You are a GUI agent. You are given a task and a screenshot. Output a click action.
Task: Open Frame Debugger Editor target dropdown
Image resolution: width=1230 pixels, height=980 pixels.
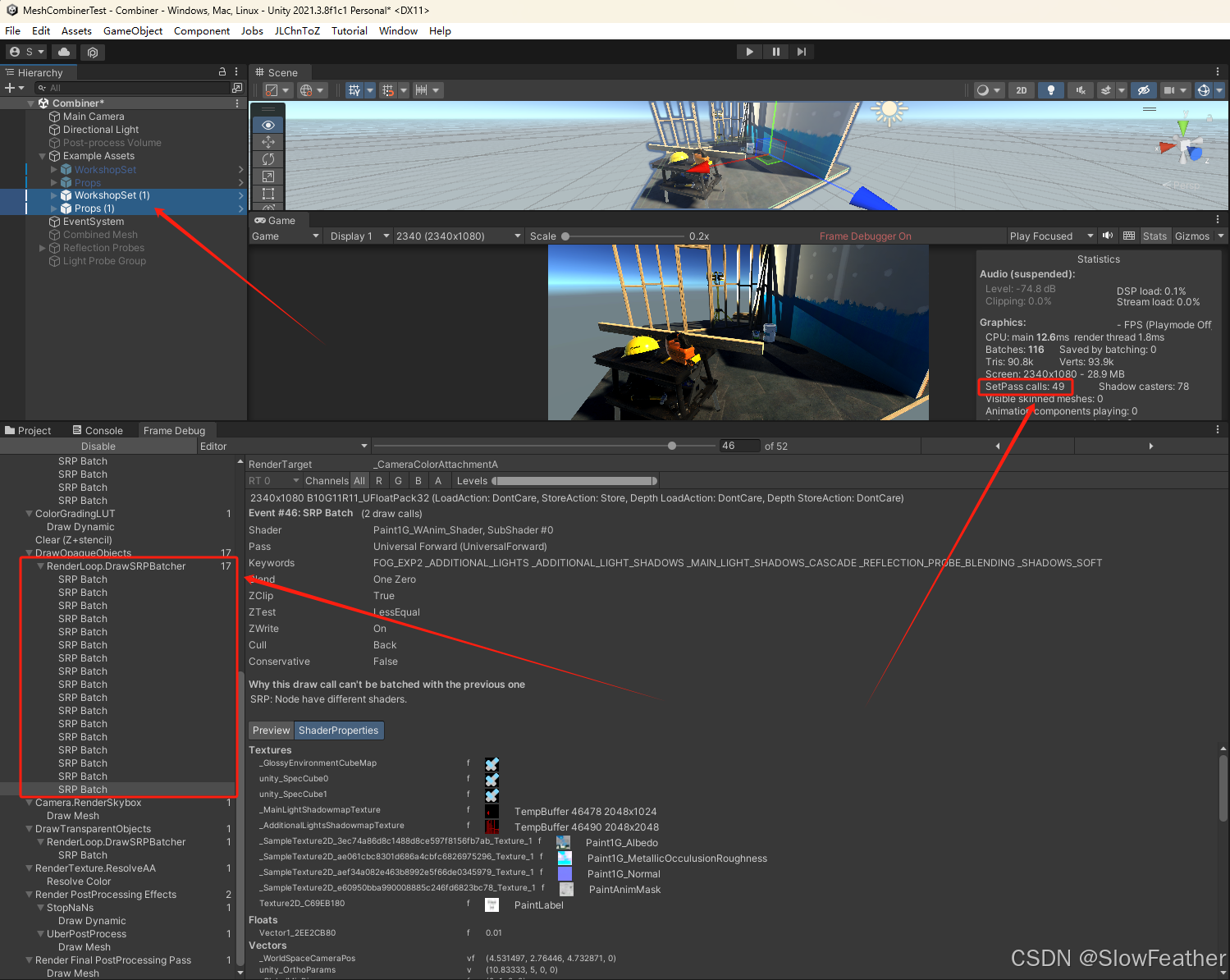pyautogui.click(x=284, y=446)
